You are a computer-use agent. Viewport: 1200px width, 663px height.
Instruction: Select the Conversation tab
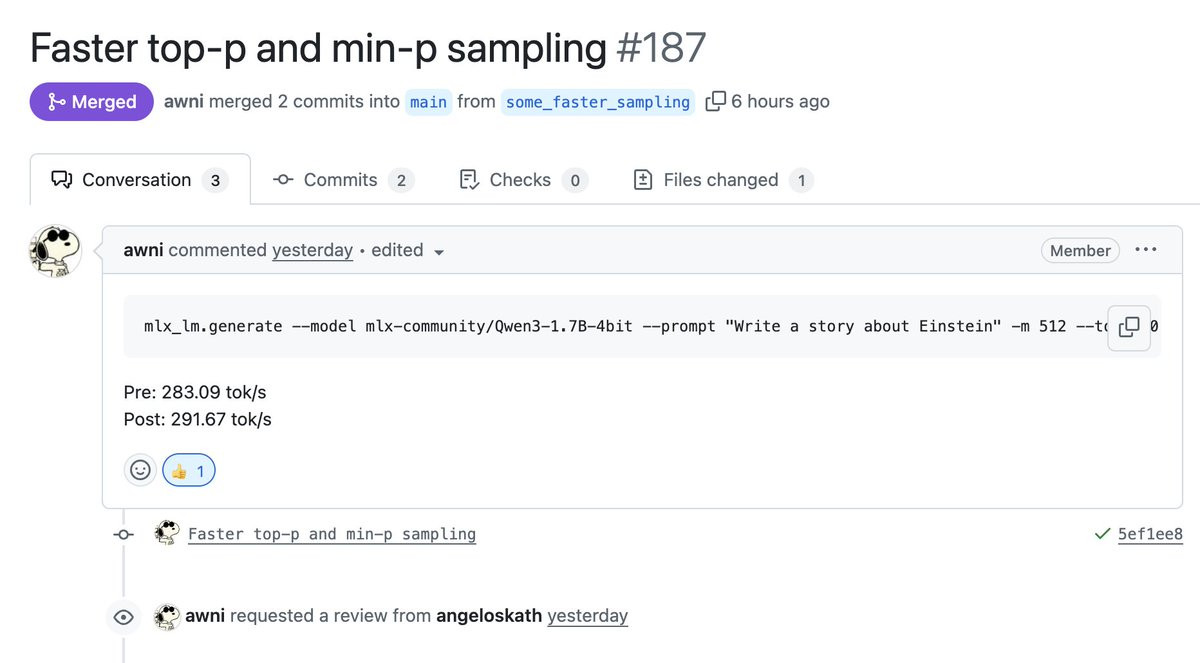[x=140, y=180]
